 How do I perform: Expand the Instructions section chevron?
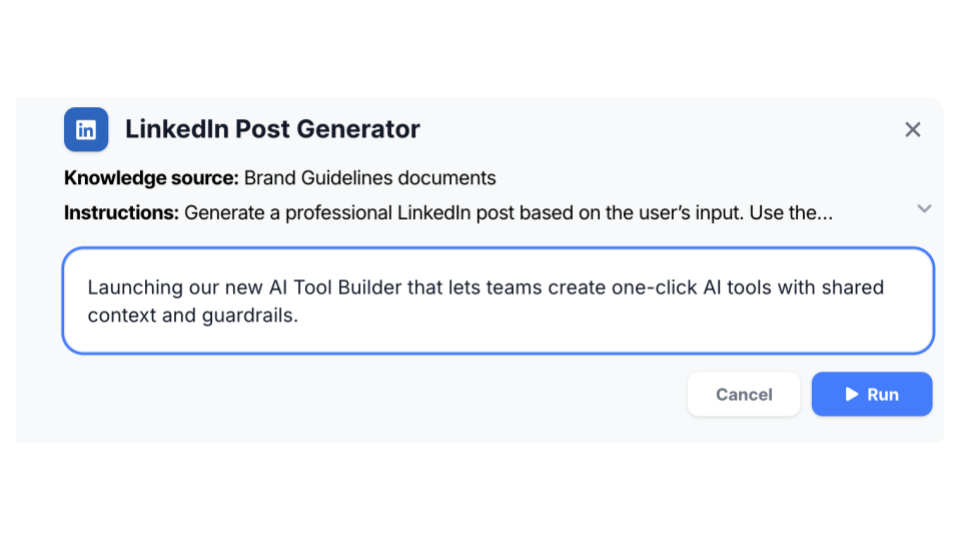pos(924,209)
